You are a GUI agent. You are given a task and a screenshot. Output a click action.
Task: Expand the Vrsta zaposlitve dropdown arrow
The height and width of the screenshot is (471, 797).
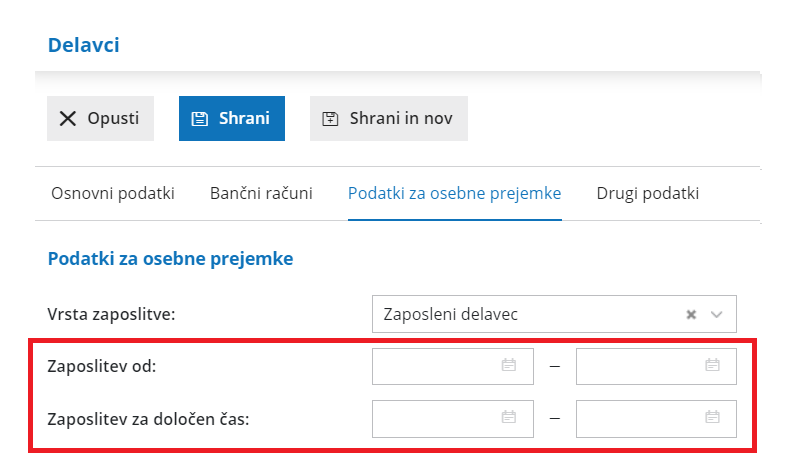click(x=716, y=314)
